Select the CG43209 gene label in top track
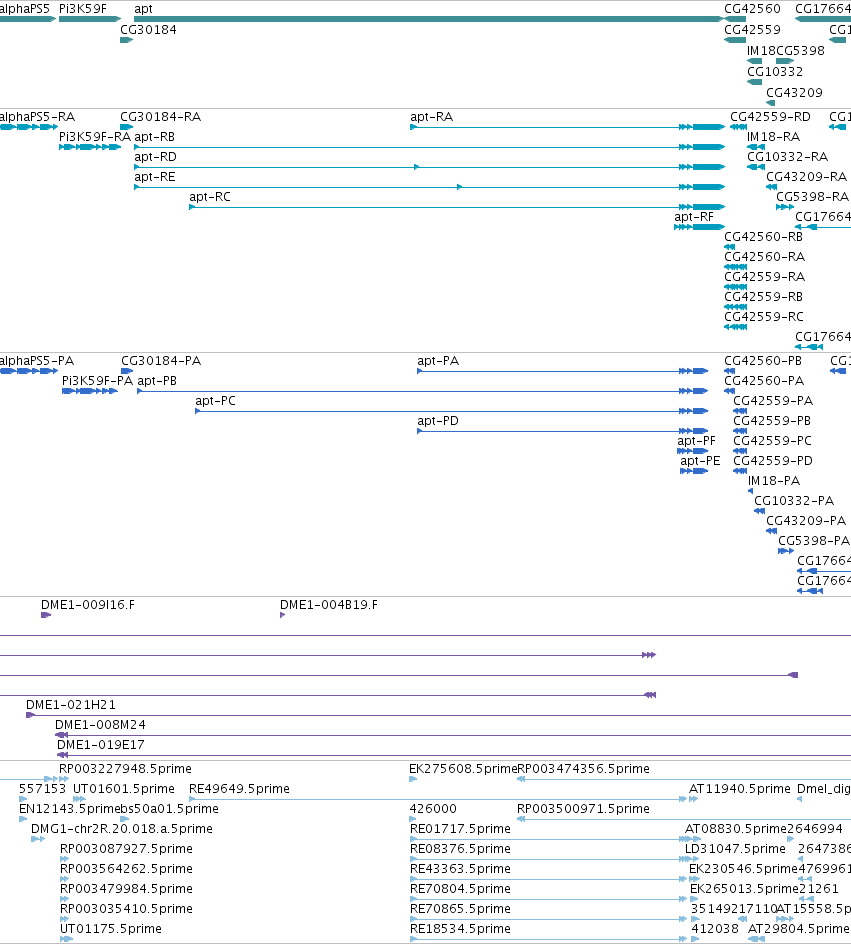 click(x=794, y=93)
